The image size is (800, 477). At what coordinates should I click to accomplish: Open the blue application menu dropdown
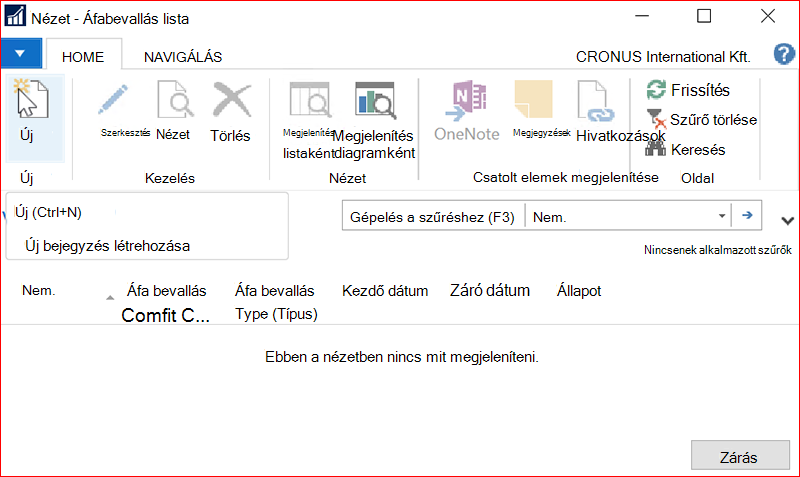[x=20, y=53]
